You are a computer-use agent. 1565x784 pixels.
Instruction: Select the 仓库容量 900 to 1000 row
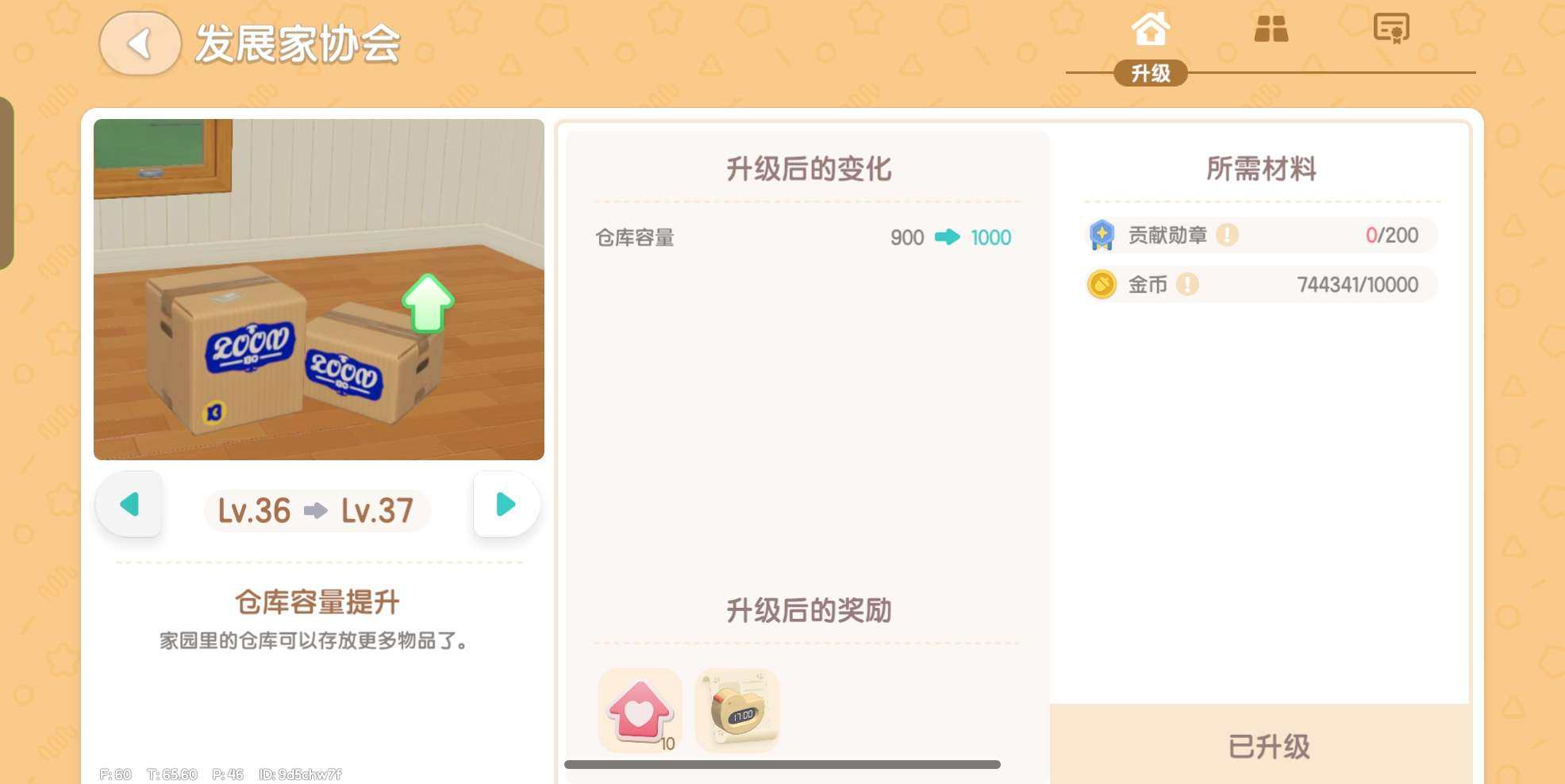click(x=803, y=237)
